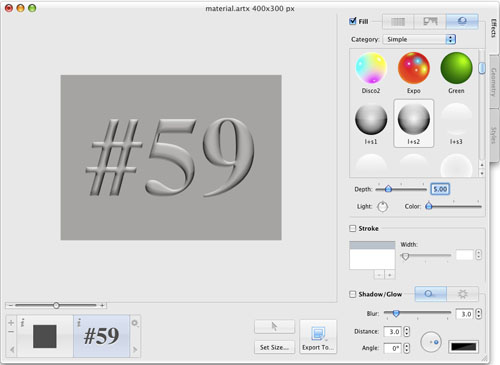Switch to Glow sun icon
Viewport: 500px width, 365px height.
pos(462,294)
